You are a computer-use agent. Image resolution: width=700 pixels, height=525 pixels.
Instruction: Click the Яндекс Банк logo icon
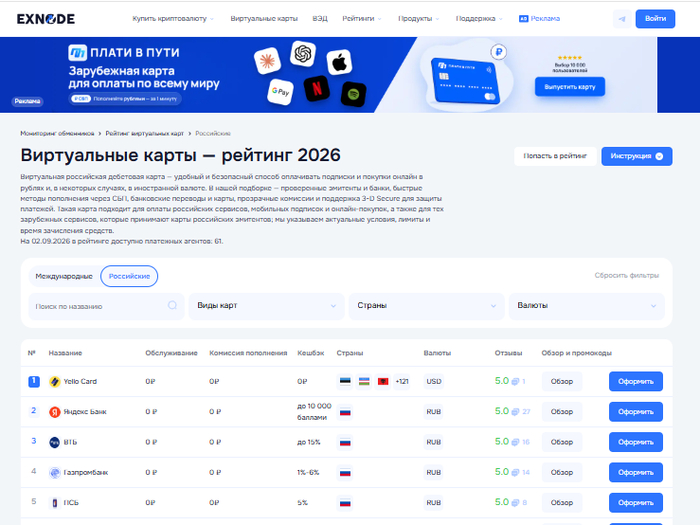54,412
